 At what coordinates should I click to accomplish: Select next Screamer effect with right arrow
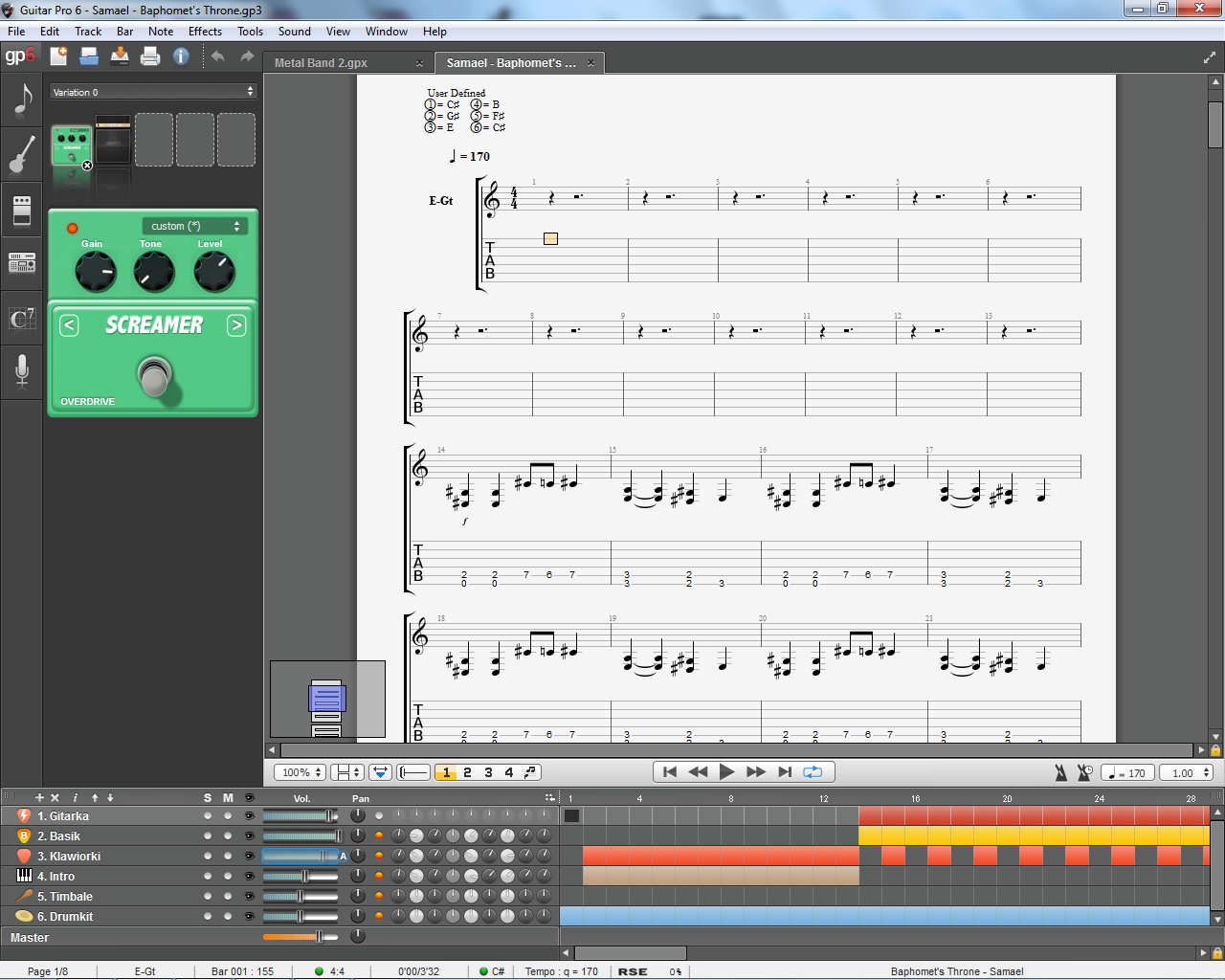pos(236,325)
